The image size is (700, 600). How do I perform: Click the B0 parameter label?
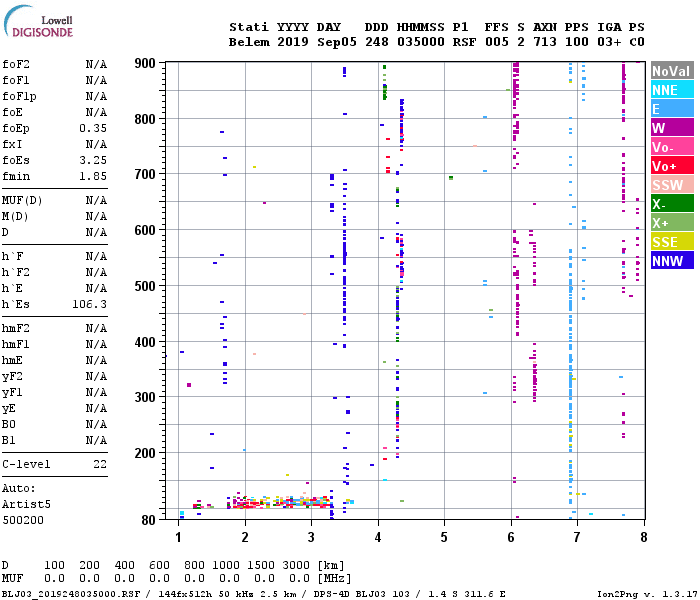(8, 425)
